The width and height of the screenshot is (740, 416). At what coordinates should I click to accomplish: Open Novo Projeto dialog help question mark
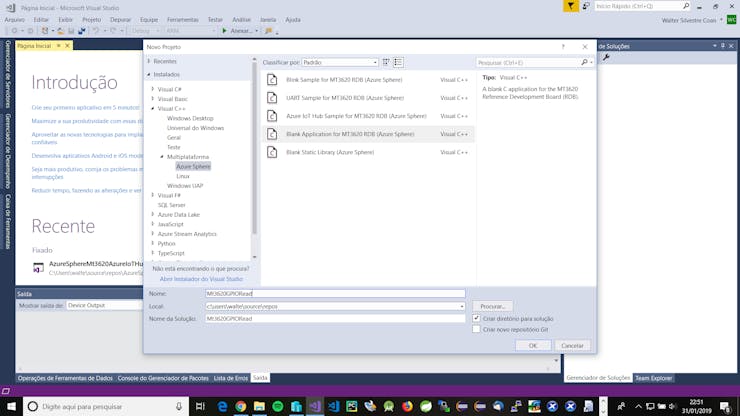[x=563, y=47]
